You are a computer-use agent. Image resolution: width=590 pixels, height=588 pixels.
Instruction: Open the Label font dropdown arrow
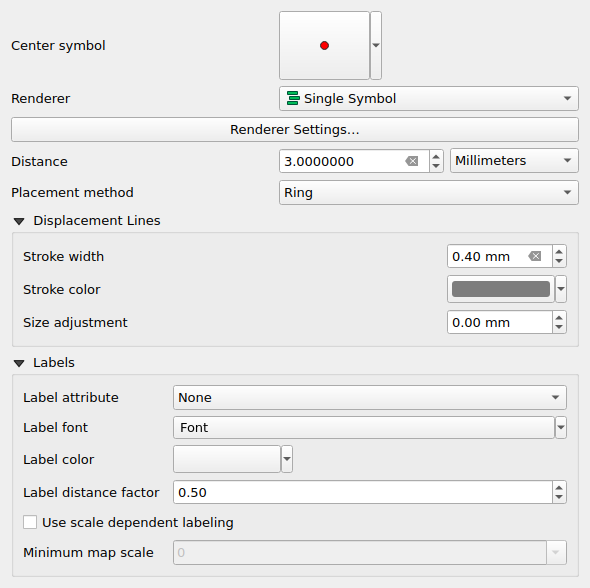(x=561, y=427)
